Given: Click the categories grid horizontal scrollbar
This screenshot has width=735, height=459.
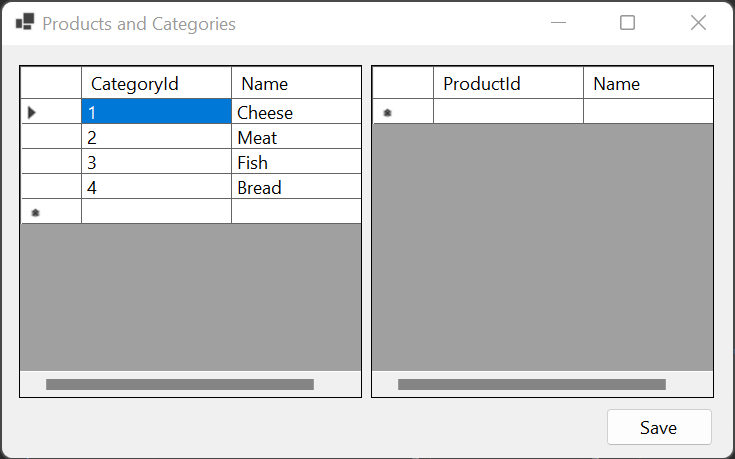Looking at the screenshot, I should tap(180, 384).
